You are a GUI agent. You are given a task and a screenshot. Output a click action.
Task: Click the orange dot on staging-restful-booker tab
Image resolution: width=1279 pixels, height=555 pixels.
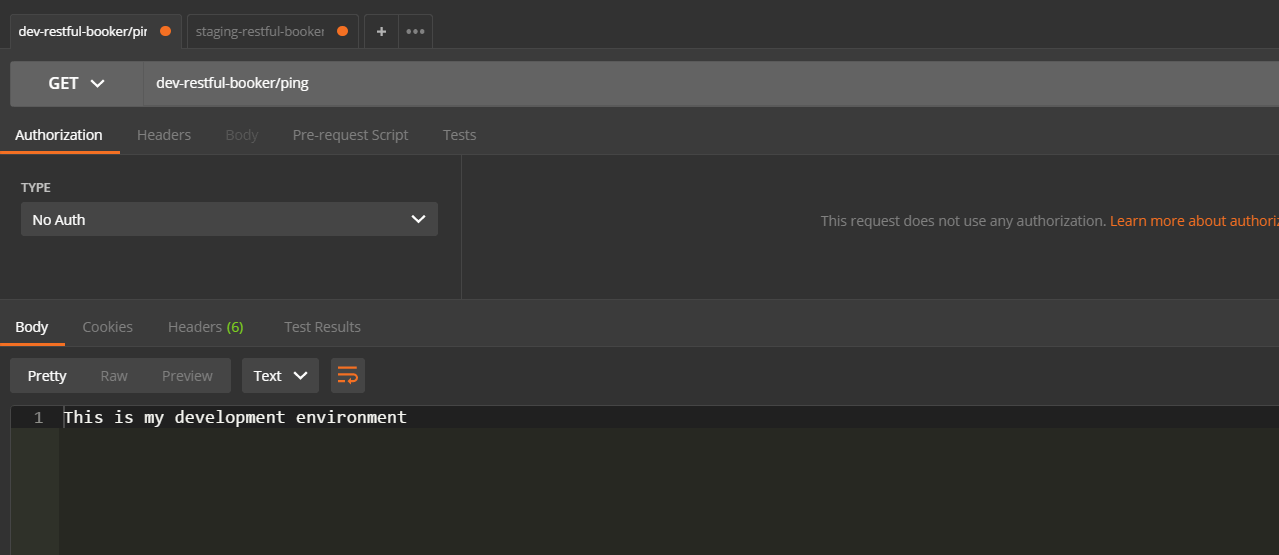[x=342, y=31]
